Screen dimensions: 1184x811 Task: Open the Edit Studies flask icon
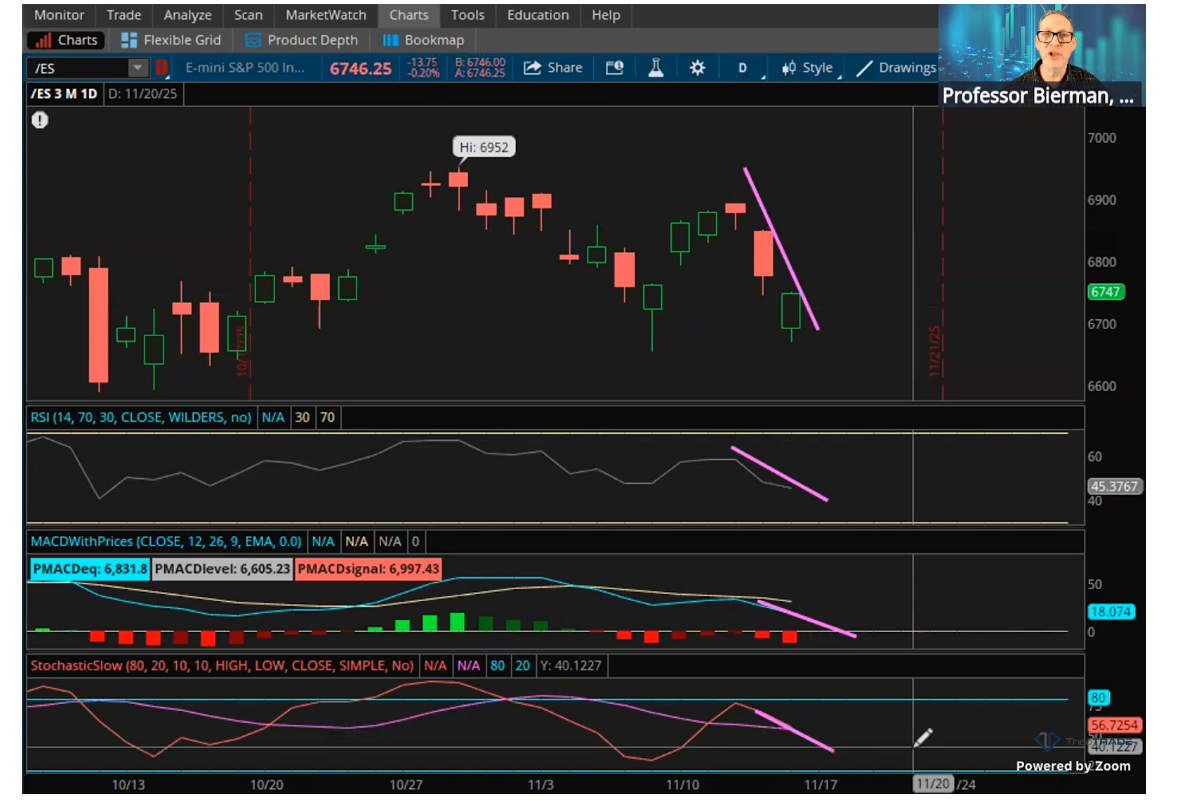point(656,68)
